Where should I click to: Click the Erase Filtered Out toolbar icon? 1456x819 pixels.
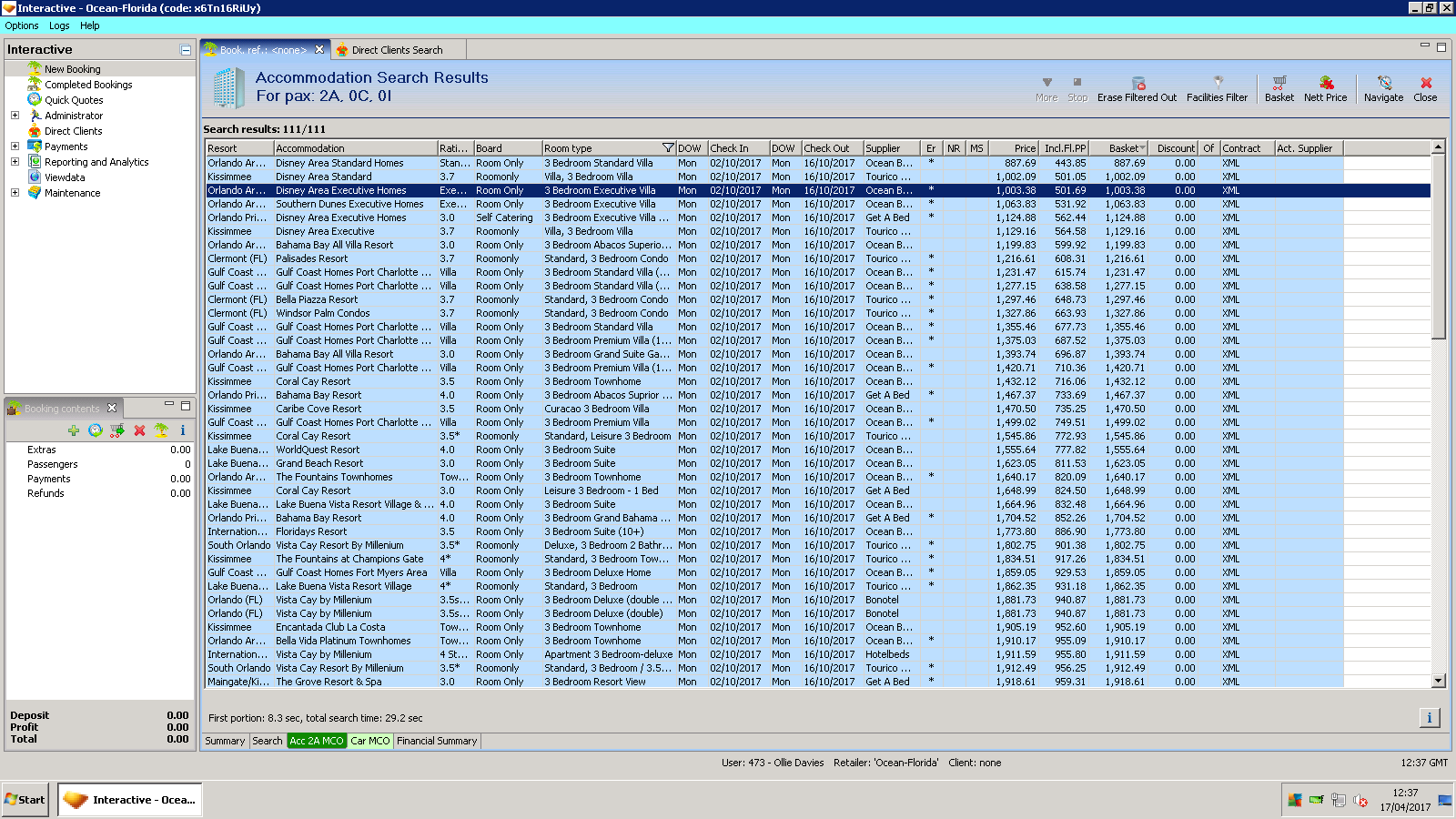tap(1137, 84)
